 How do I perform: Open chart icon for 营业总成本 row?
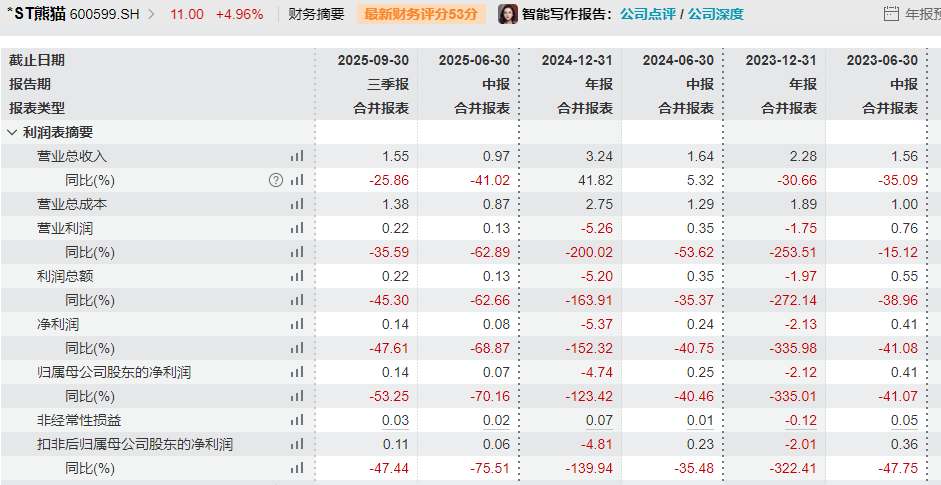click(x=296, y=204)
